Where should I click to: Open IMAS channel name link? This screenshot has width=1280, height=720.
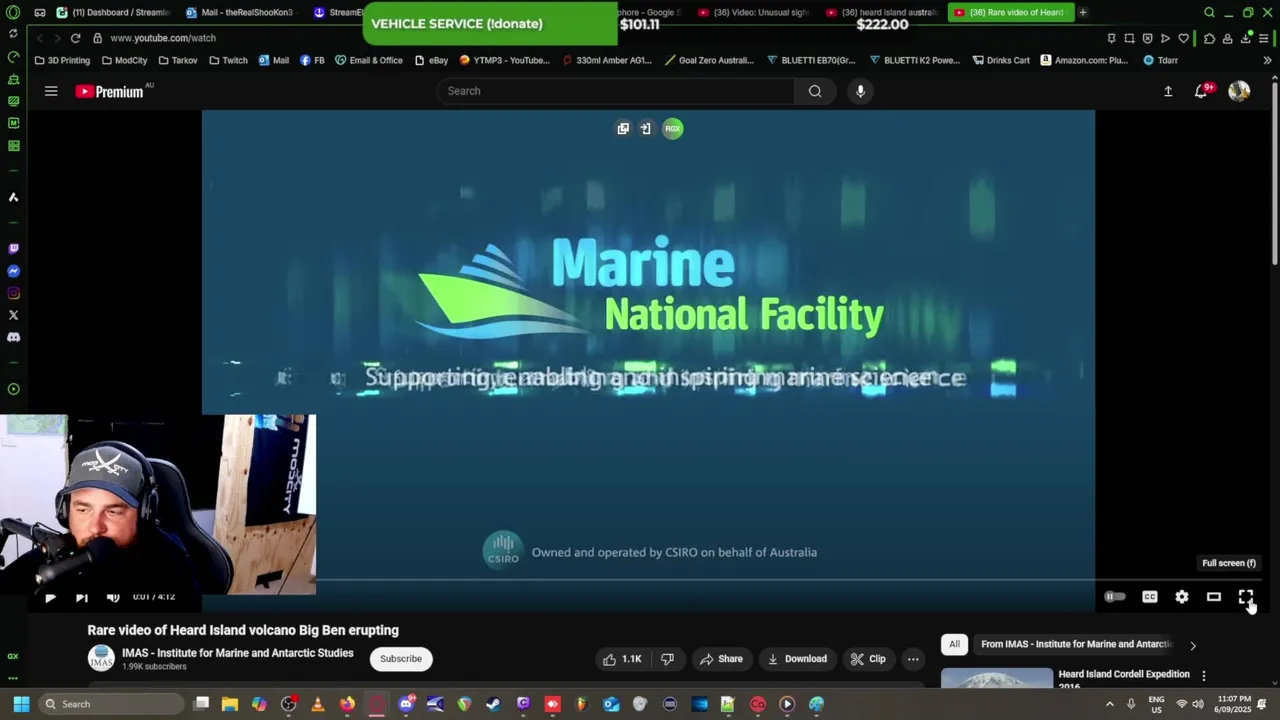(x=238, y=653)
